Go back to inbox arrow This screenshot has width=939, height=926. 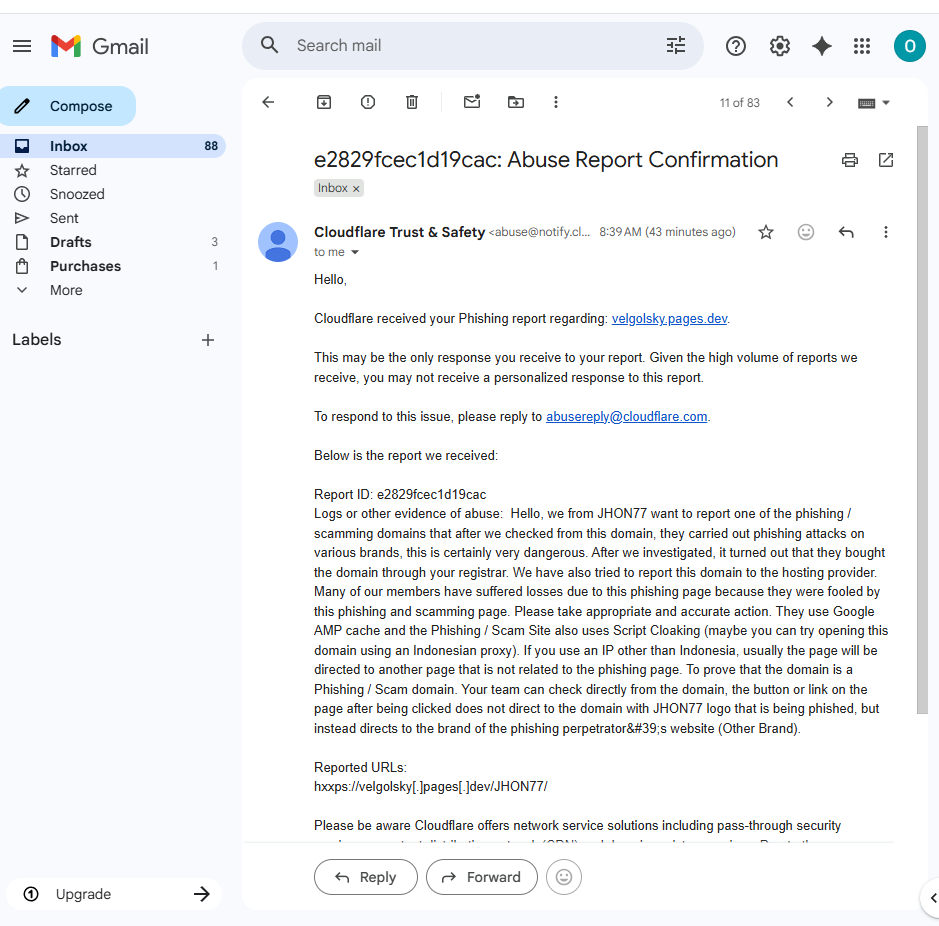pyautogui.click(x=268, y=102)
